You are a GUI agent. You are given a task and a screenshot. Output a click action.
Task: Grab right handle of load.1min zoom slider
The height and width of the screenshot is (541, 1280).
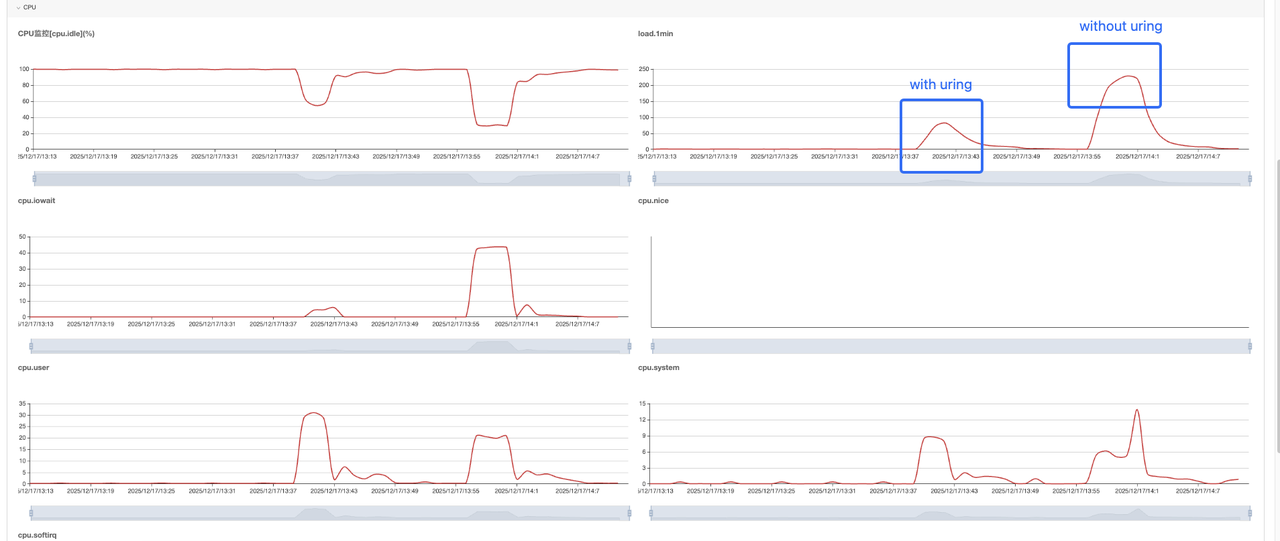[1250, 178]
